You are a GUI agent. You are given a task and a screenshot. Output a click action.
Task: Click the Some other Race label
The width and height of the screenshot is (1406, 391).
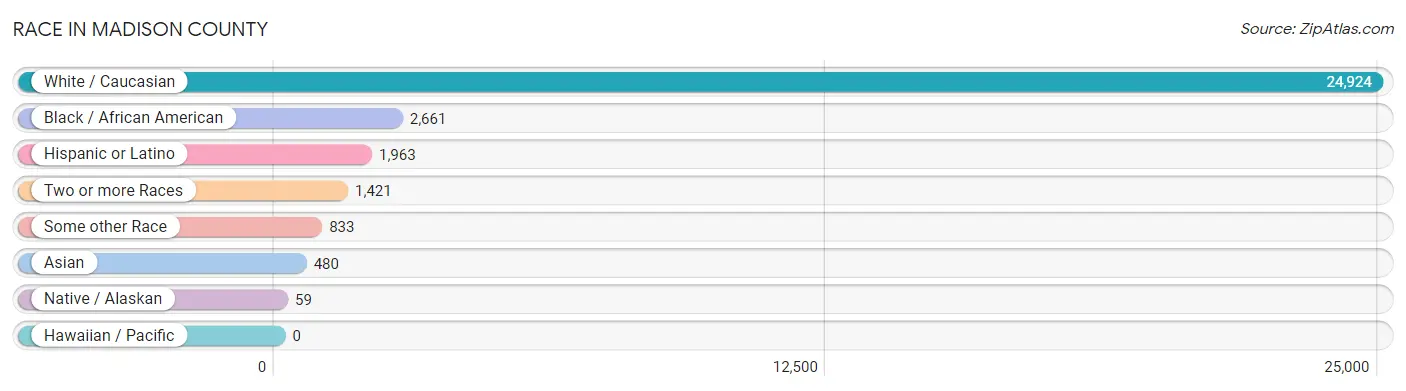(x=105, y=227)
